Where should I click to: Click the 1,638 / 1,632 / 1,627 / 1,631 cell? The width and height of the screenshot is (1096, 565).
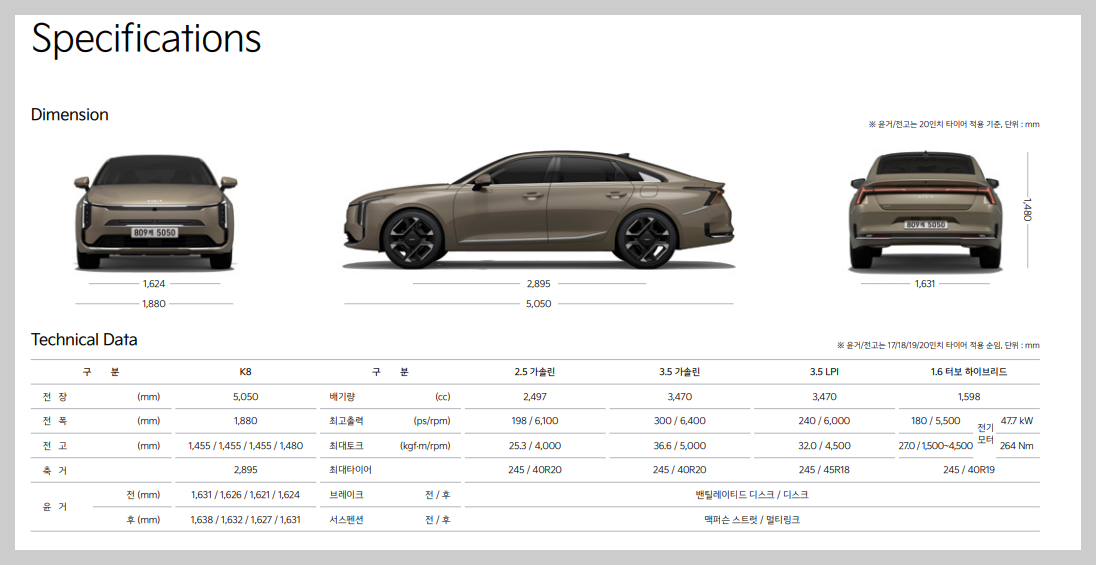tap(245, 520)
